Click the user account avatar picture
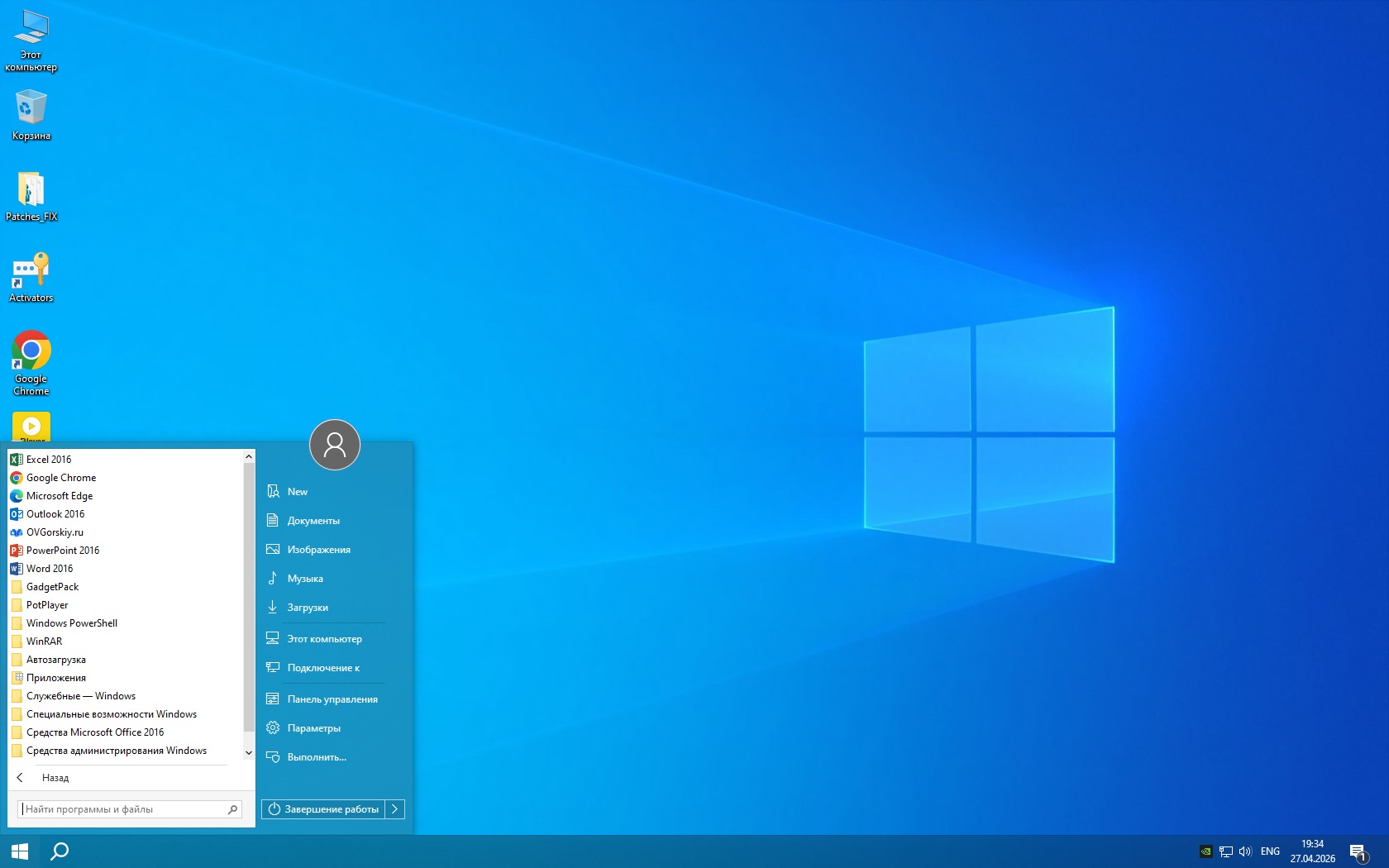1389x868 pixels. click(x=334, y=445)
